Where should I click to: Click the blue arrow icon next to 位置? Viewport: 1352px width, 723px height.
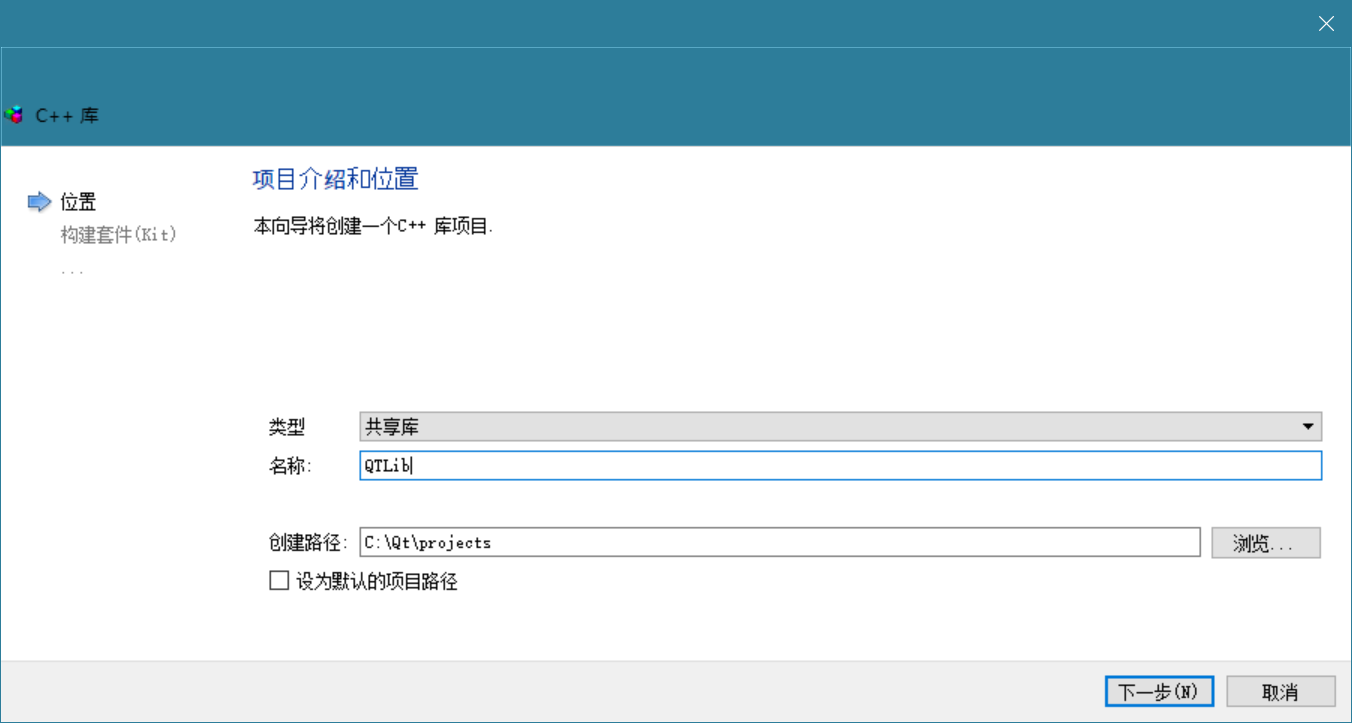[x=39, y=202]
